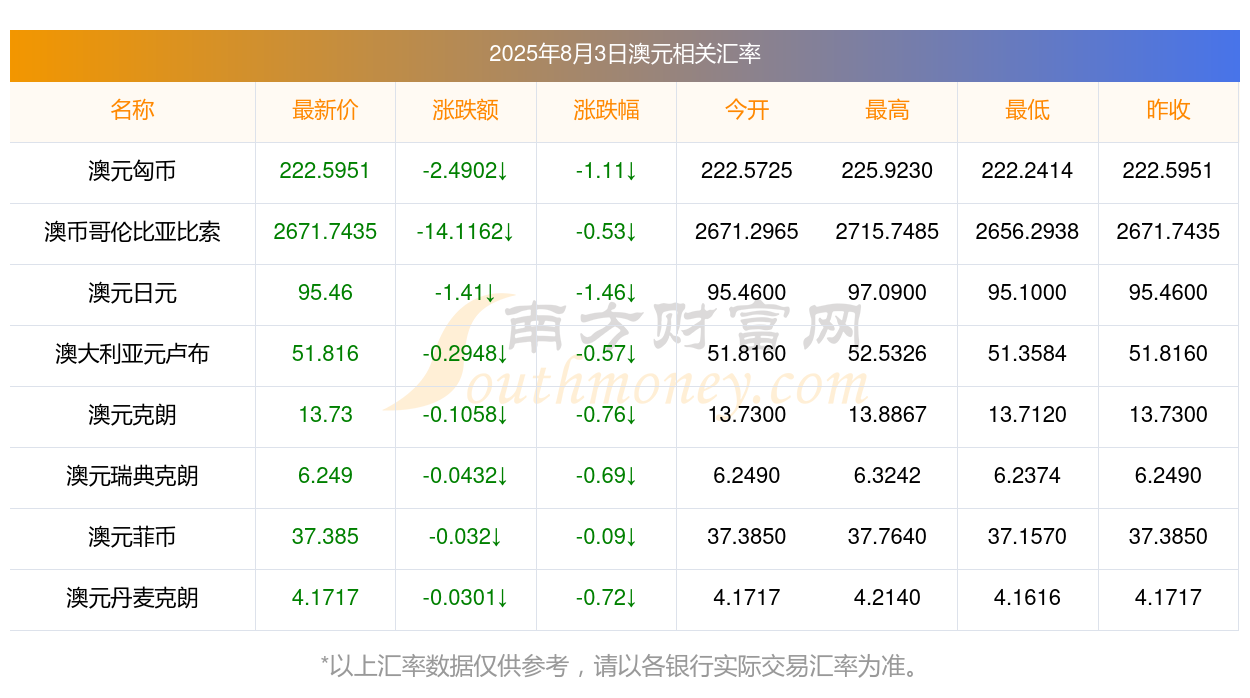Select the 澳元匈币 row name
This screenshot has width=1250, height=698.
(x=132, y=171)
